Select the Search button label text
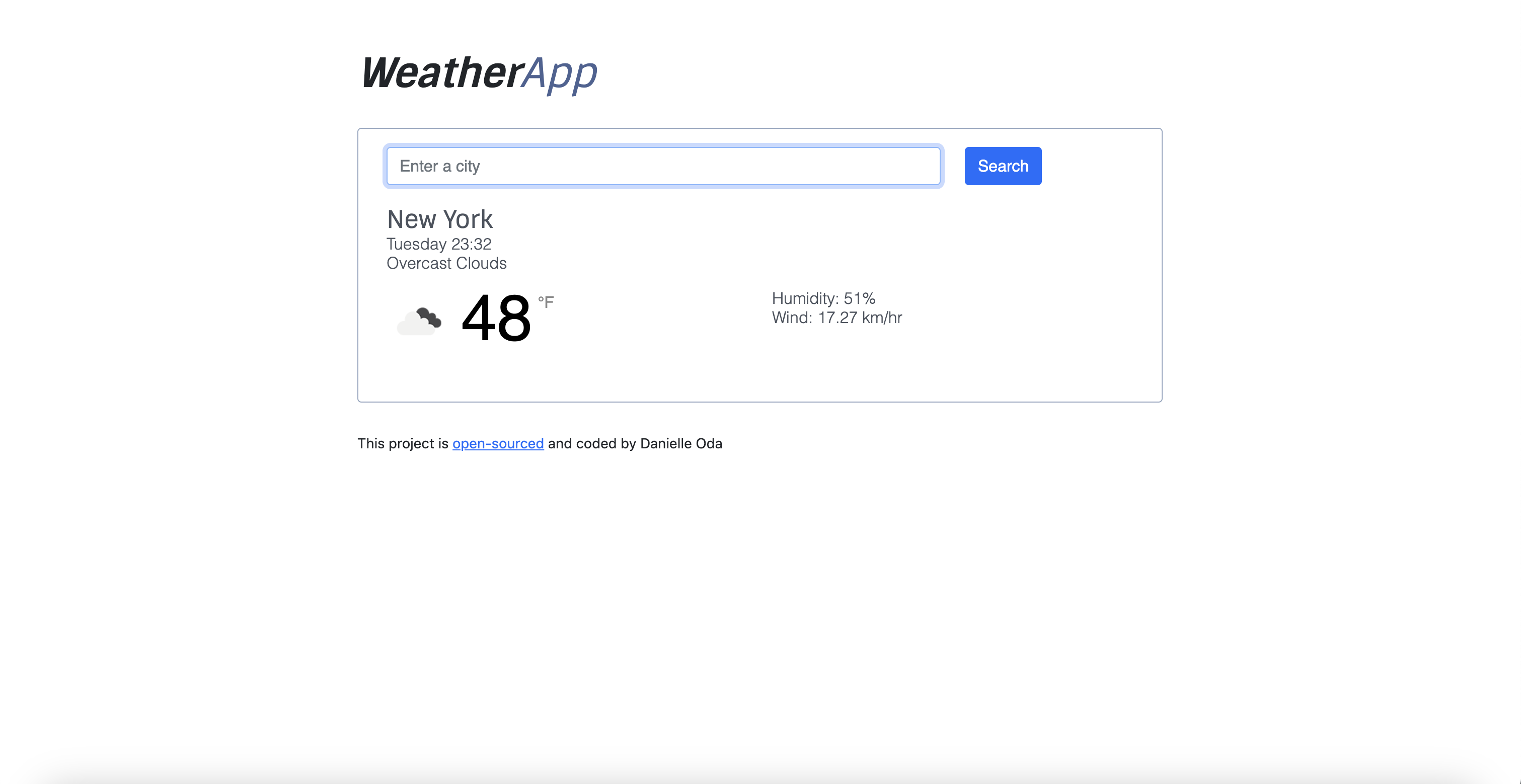This screenshot has height=784, width=1521. tap(1002, 166)
